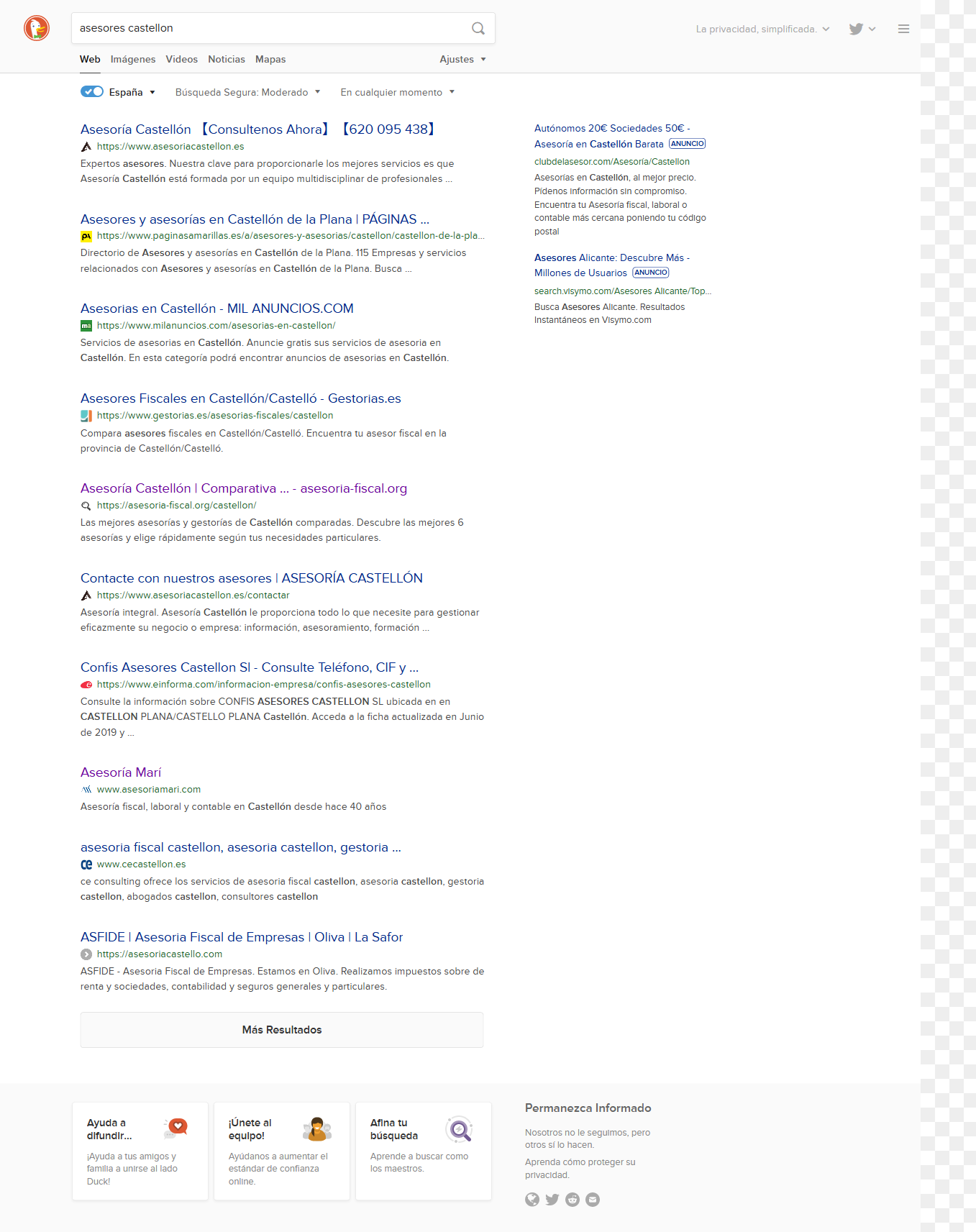
Task: Open the hamburger menu icon
Action: (903, 29)
